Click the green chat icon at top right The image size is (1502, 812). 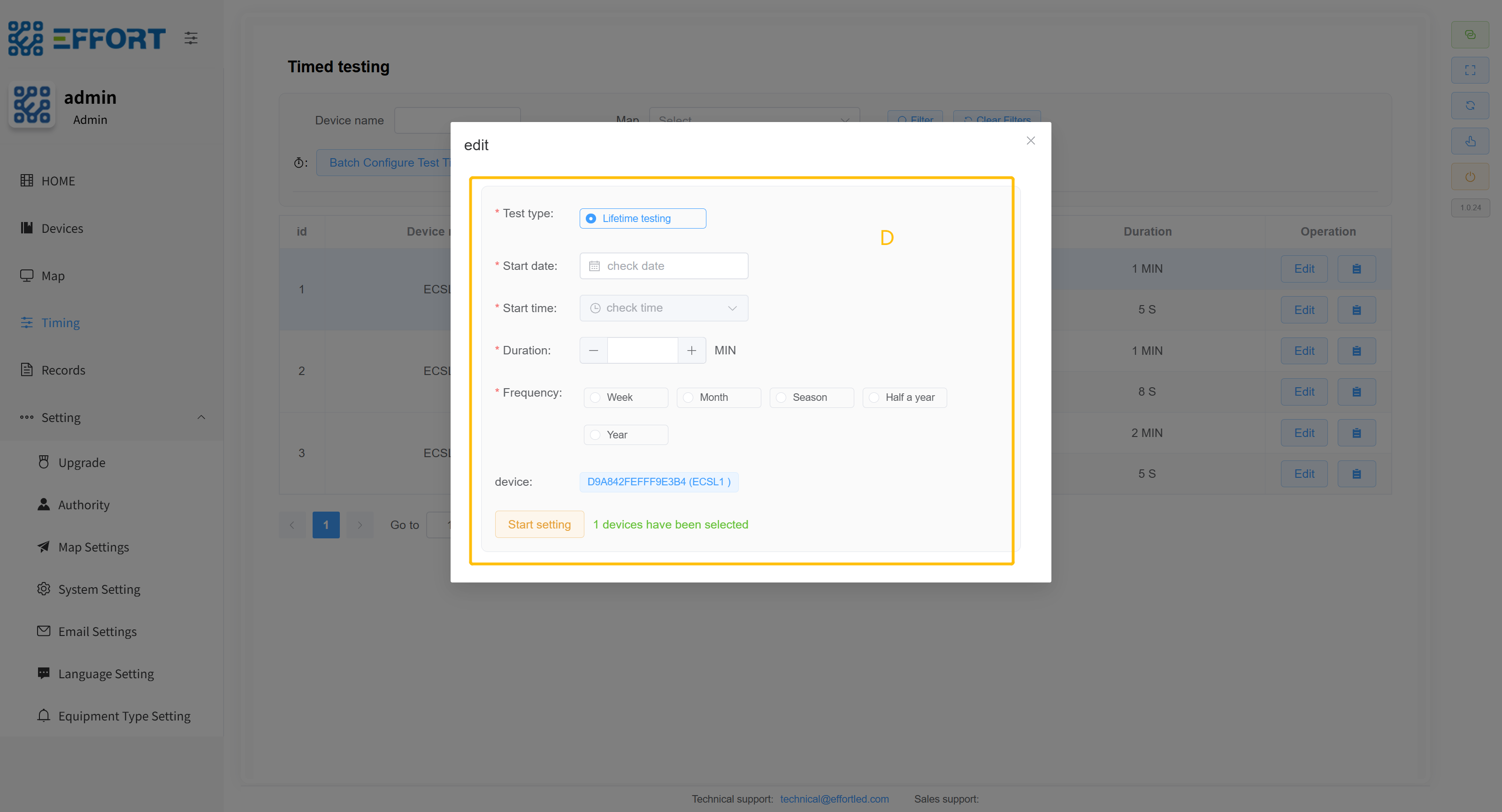[1470, 34]
